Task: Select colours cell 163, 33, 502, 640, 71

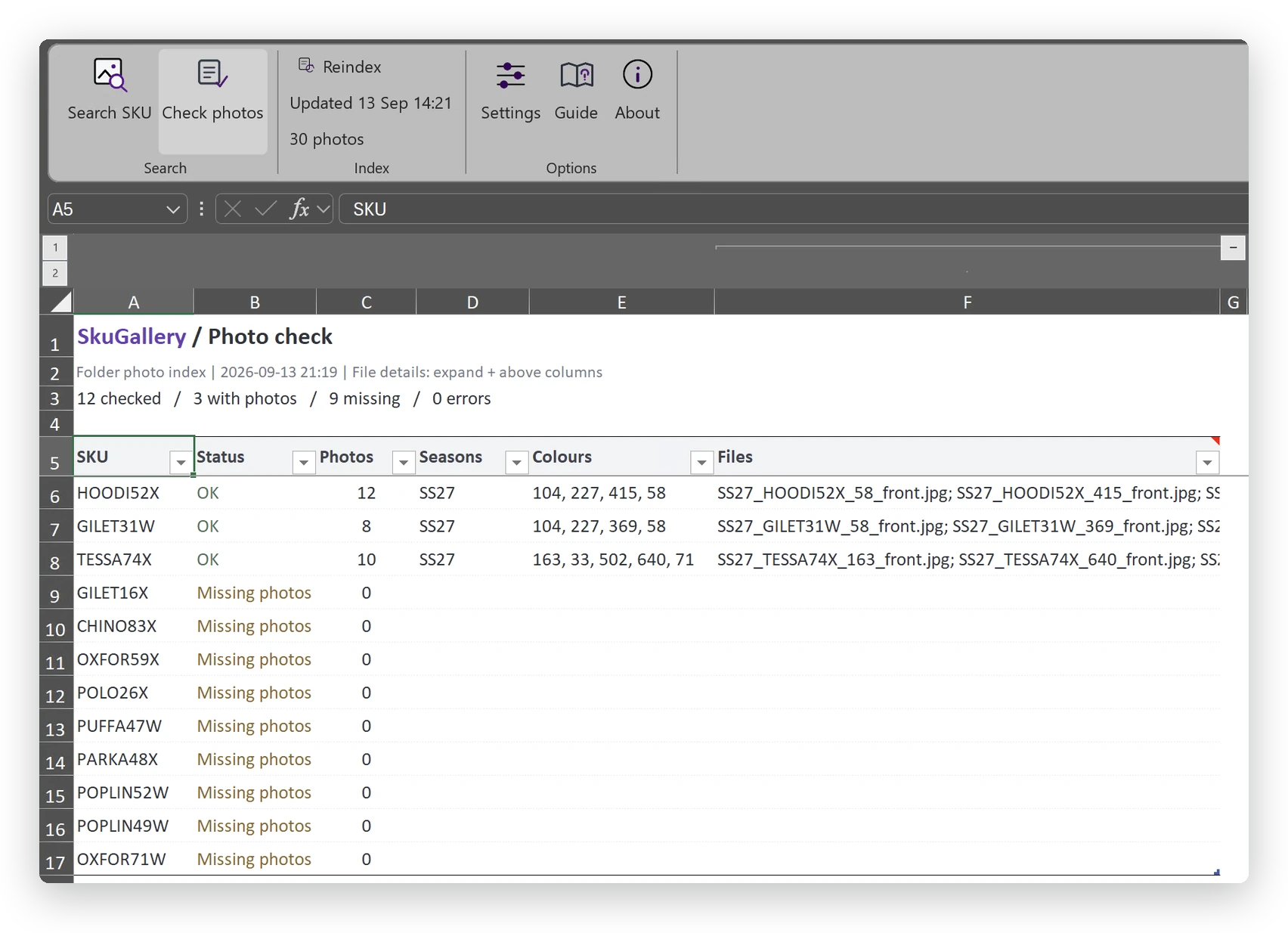Action: tap(621, 559)
